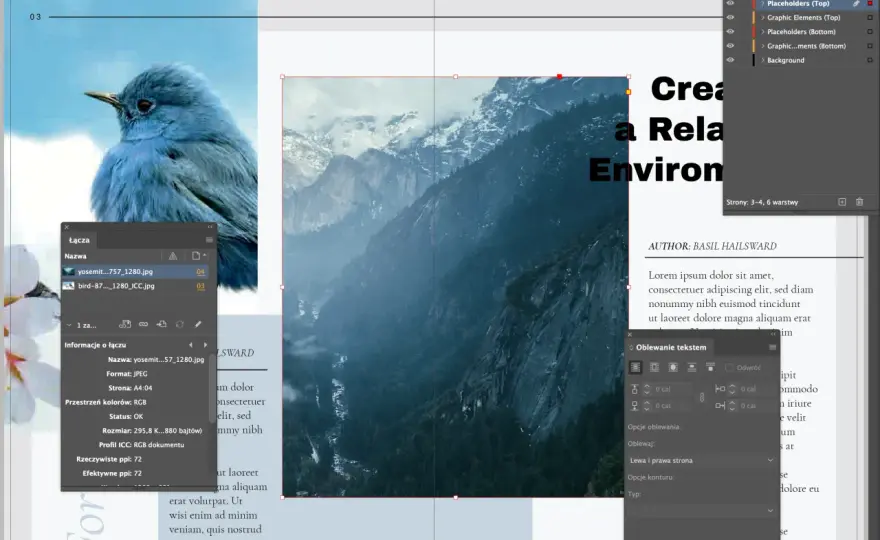
Task: Select the Oblewanie tekstem tab
Action: tap(671, 347)
